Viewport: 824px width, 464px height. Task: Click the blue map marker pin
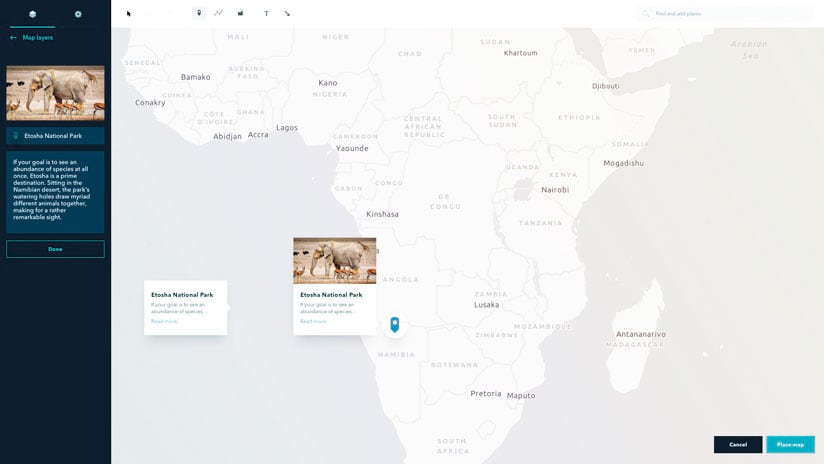click(x=395, y=324)
